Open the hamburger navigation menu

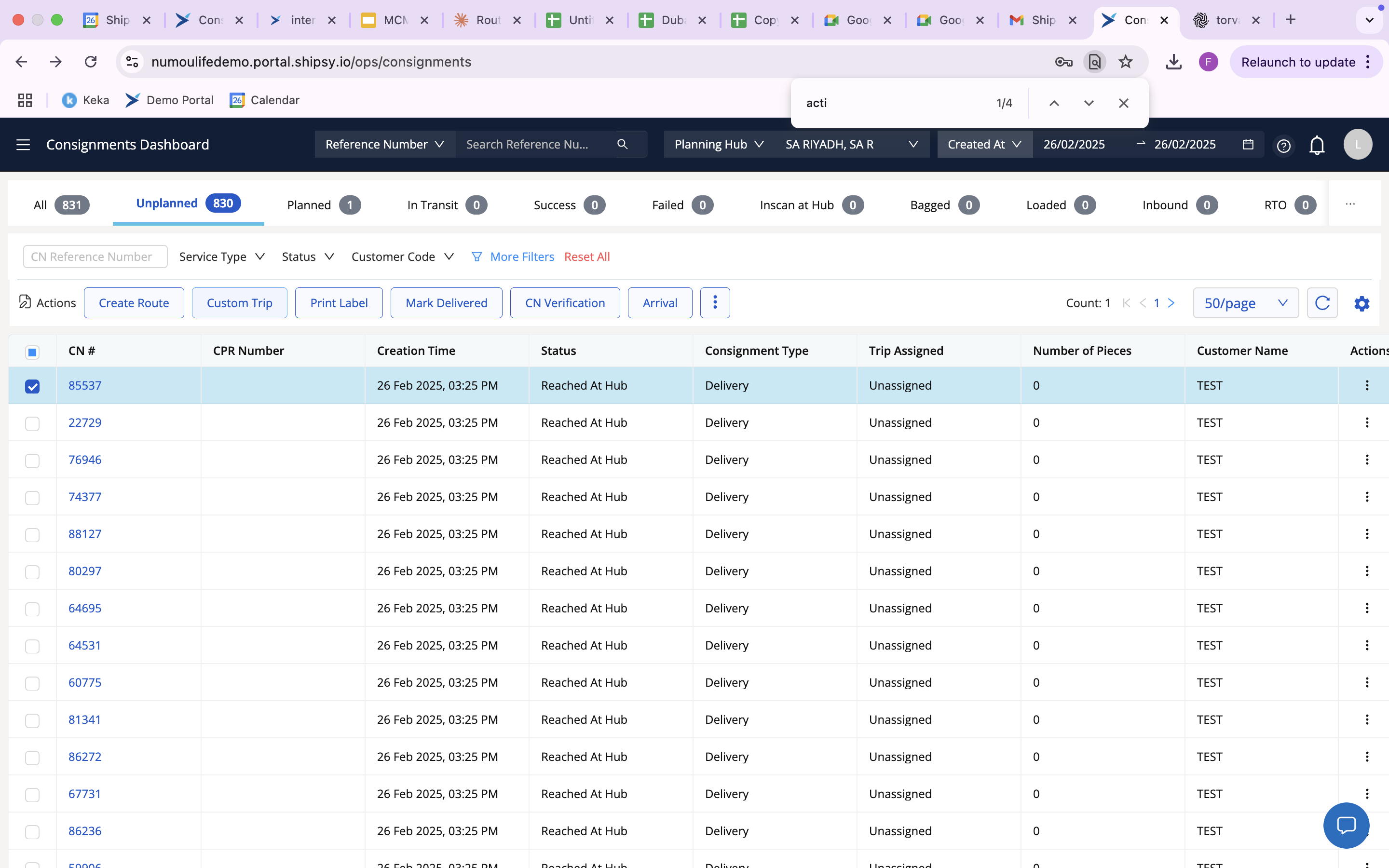[23, 145]
